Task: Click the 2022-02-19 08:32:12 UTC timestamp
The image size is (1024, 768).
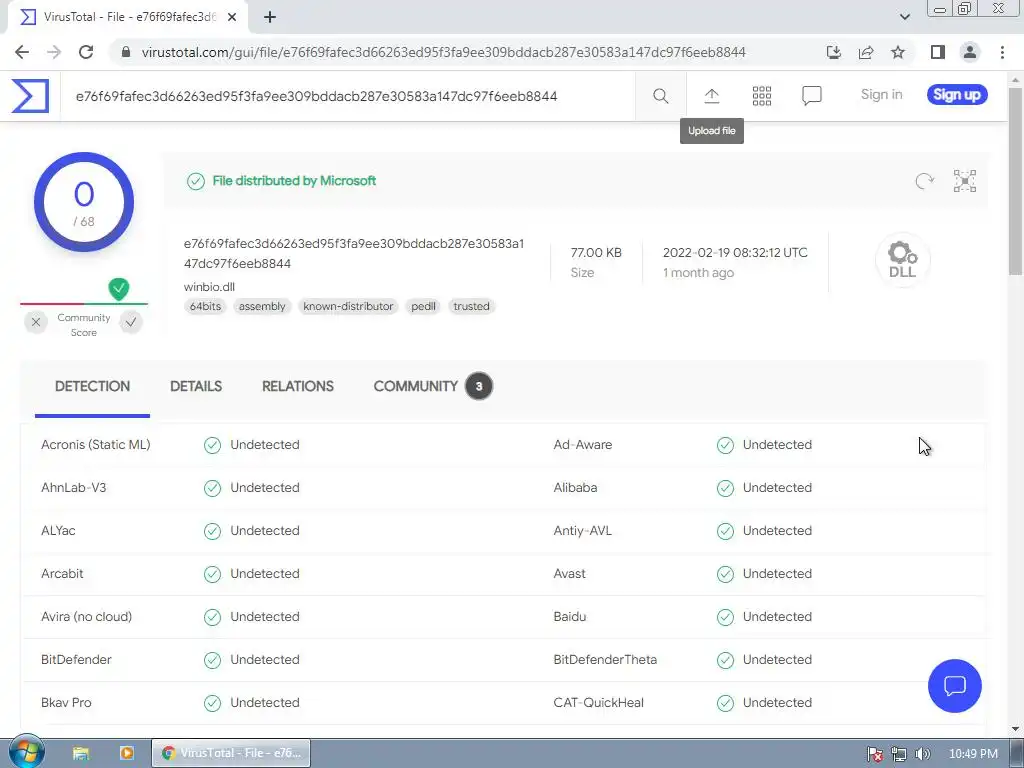Action: pos(735,253)
